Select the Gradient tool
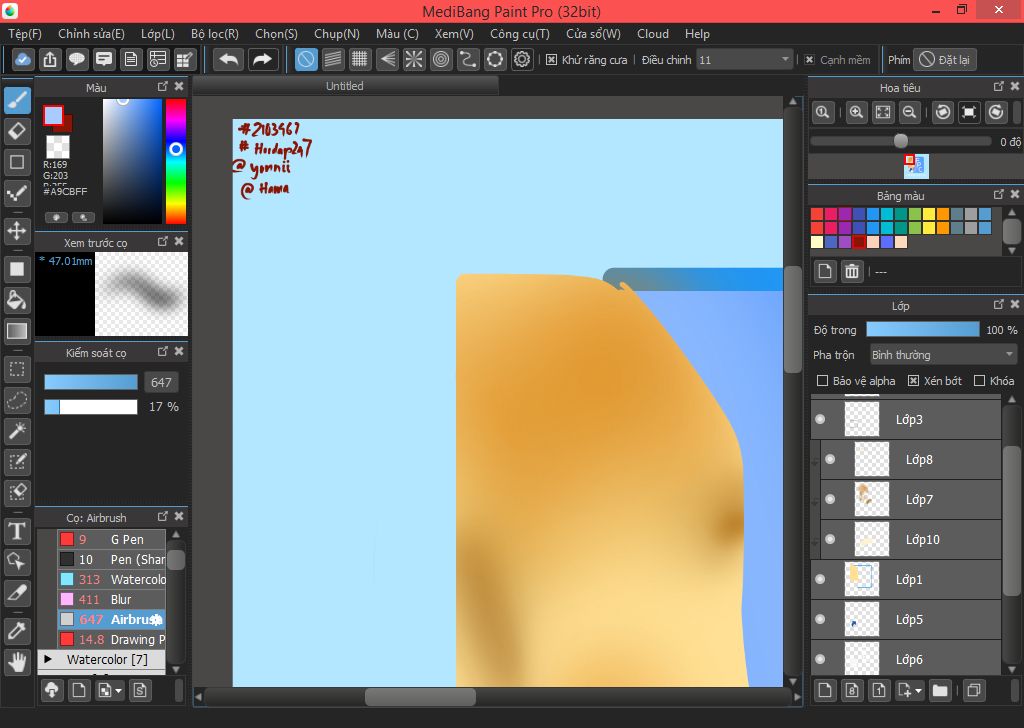 point(18,330)
